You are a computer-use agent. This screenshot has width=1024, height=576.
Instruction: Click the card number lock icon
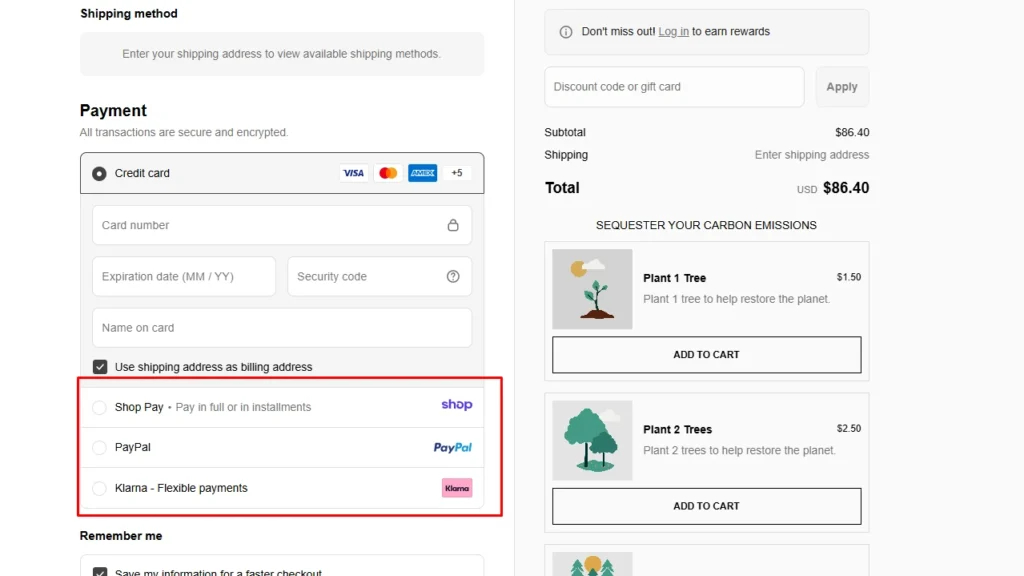[x=453, y=225]
